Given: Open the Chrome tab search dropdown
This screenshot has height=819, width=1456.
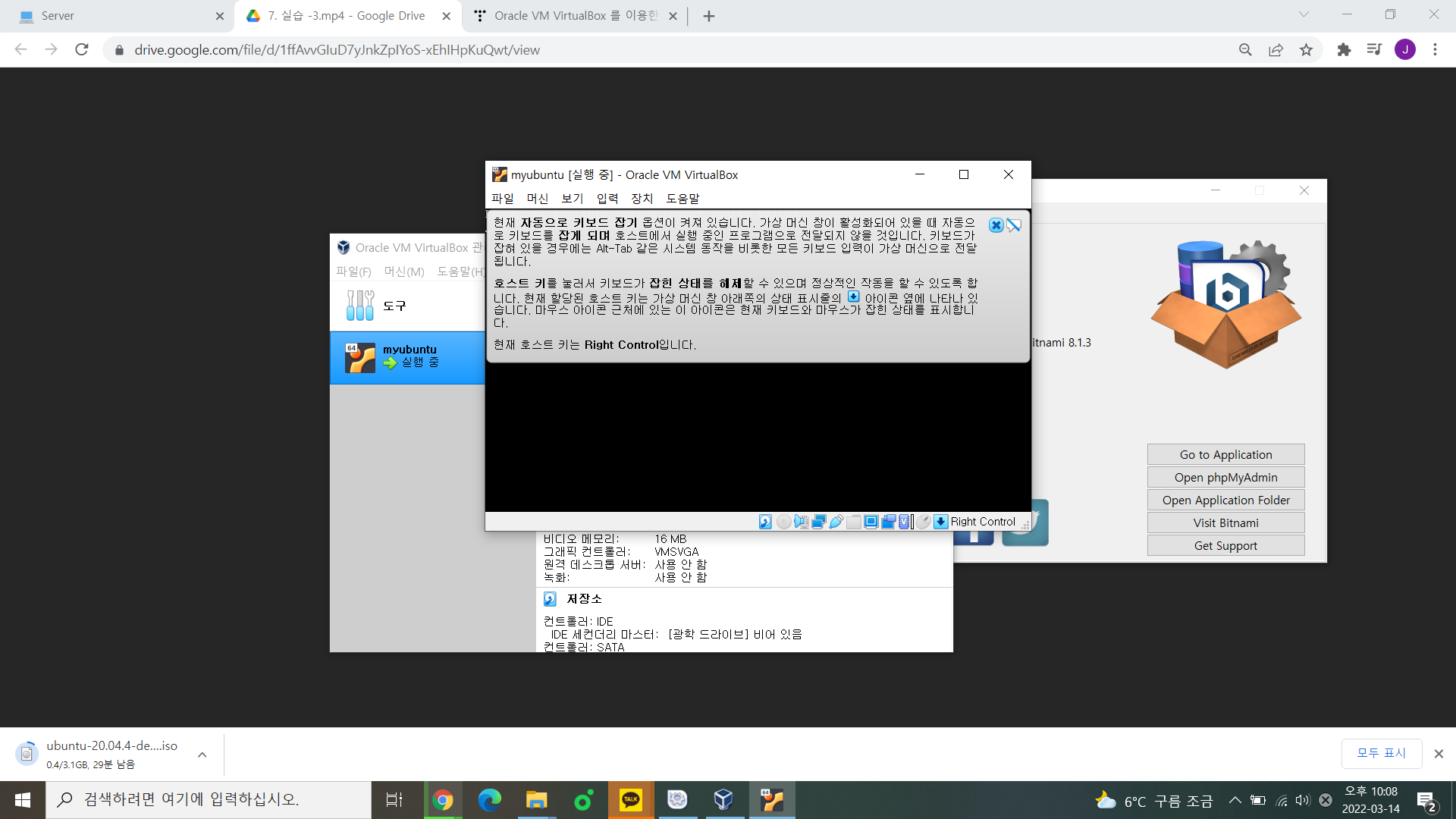Looking at the screenshot, I should [x=1304, y=15].
